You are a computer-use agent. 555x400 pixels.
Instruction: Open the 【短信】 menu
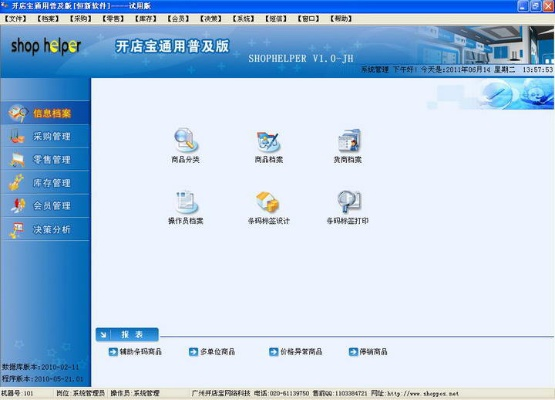click(x=276, y=18)
